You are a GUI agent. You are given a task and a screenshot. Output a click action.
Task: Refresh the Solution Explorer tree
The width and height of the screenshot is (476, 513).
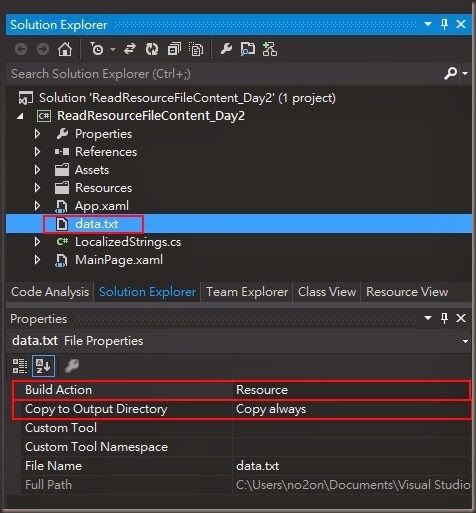point(152,49)
